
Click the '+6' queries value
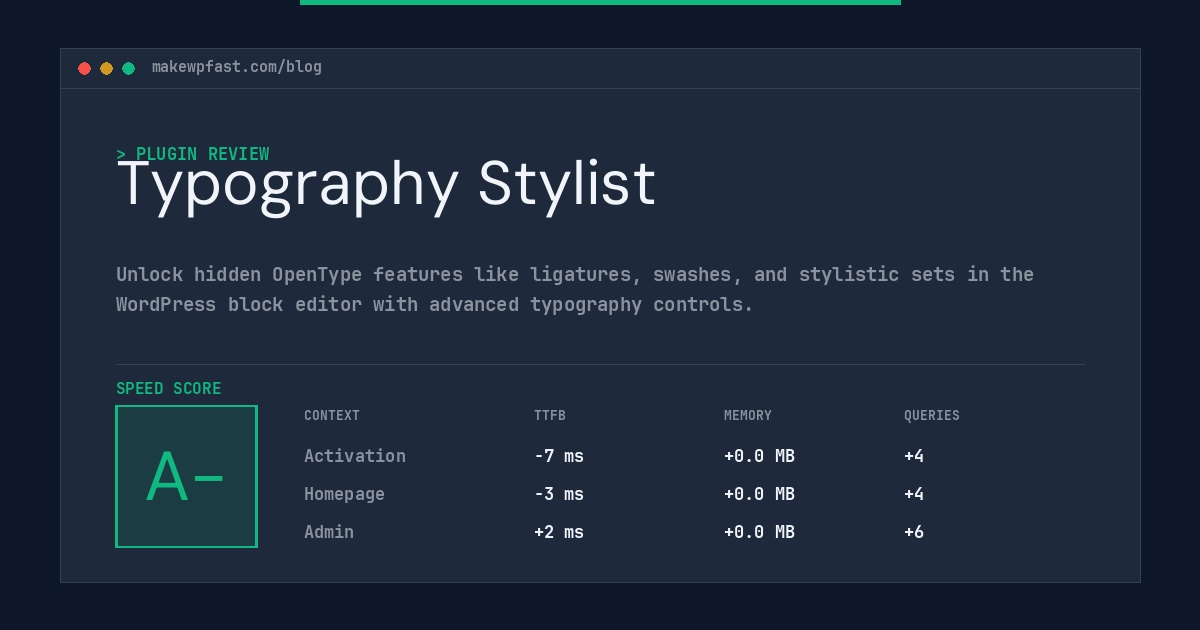[x=914, y=532]
